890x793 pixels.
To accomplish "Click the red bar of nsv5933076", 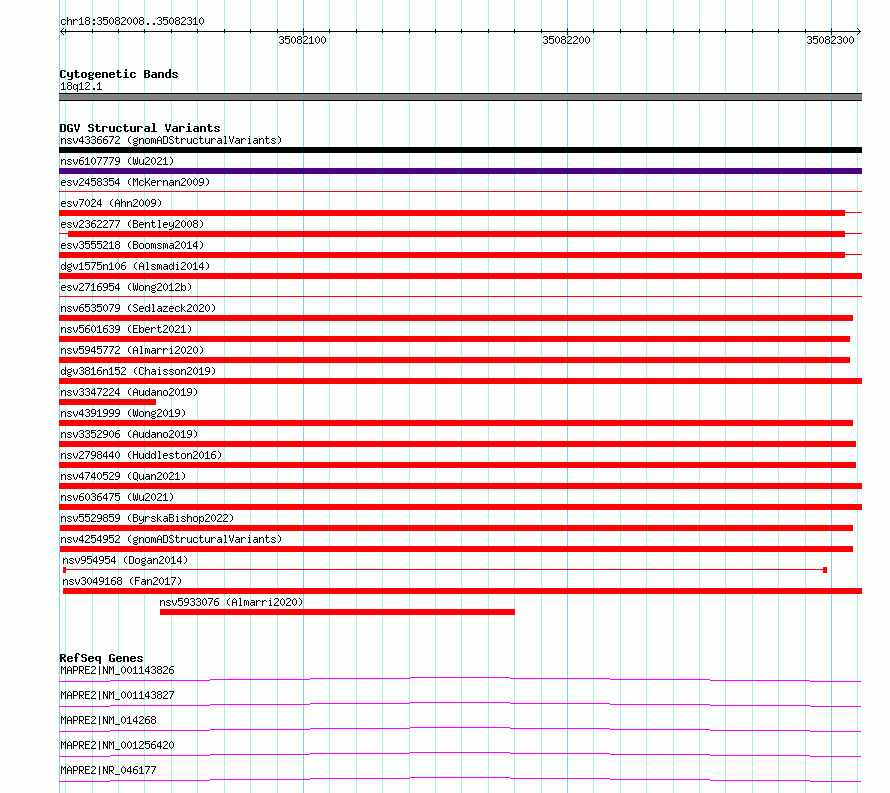I will click(x=337, y=612).
